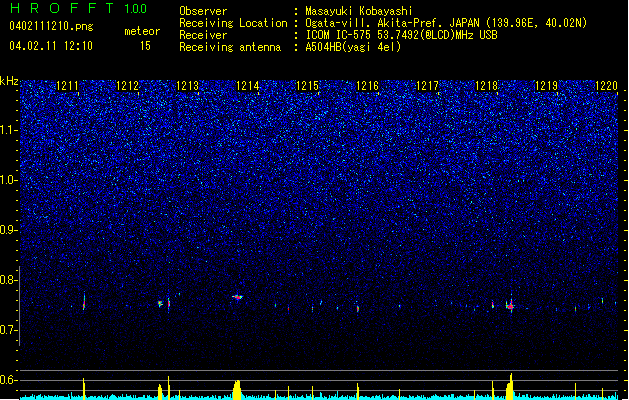
Task: Click the HROFFT program title
Action: [63, 8]
